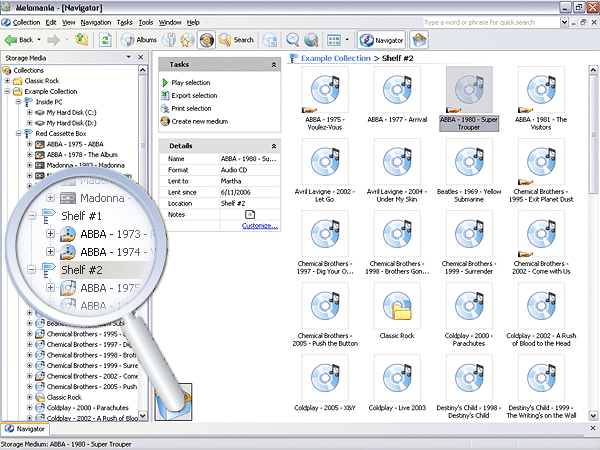Click the Search toolbar button

[236, 40]
